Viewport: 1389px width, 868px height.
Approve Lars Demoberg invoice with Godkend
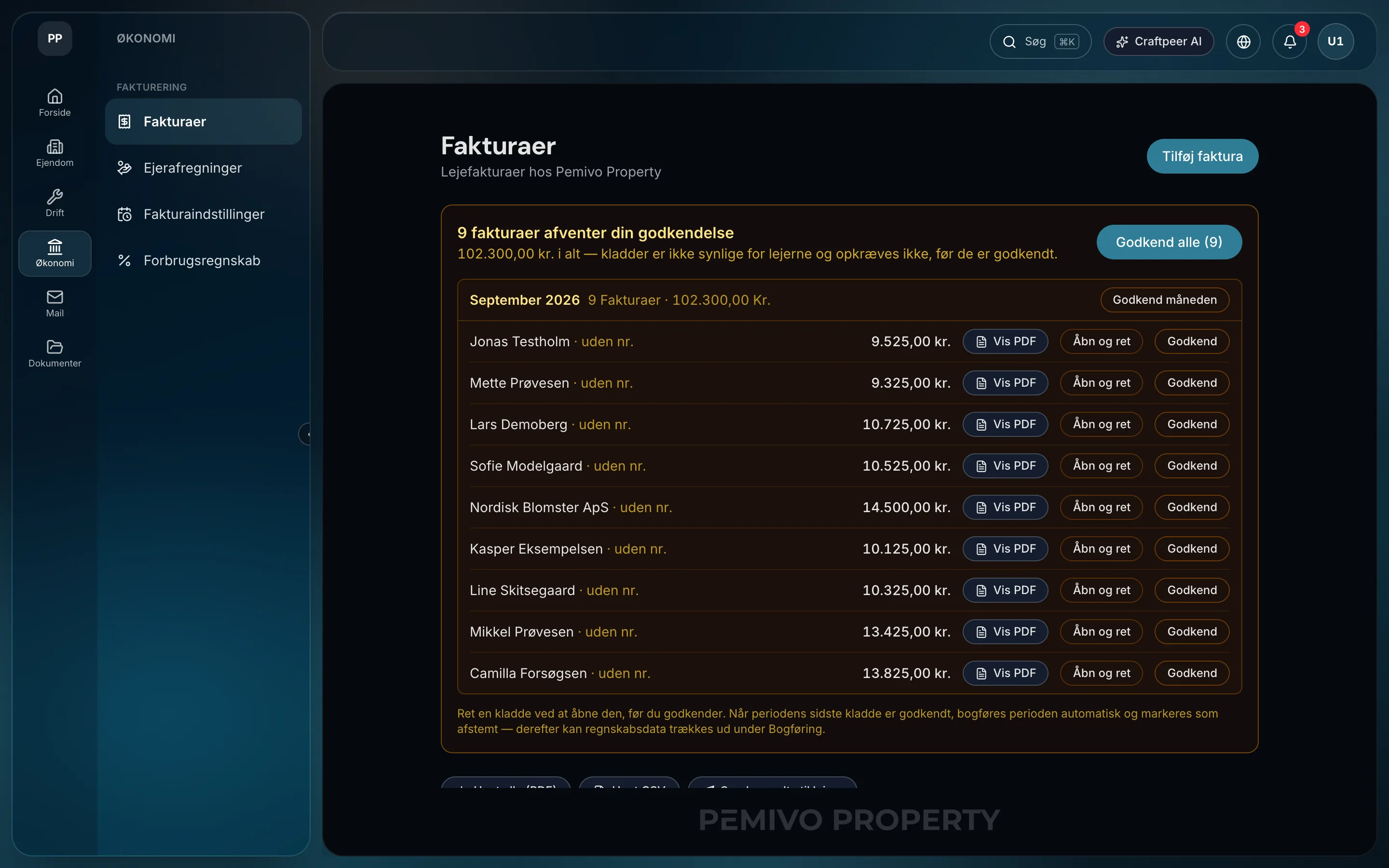pos(1192,424)
